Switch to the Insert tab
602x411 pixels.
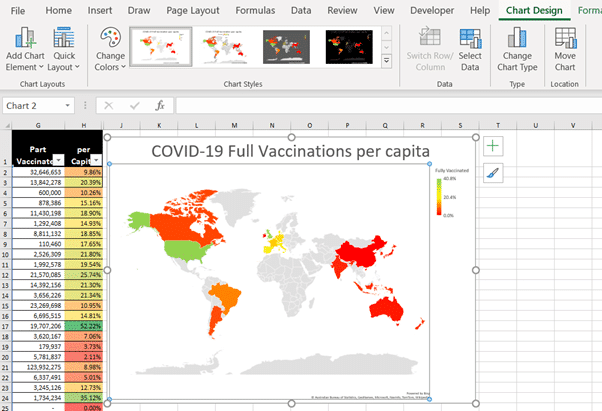100,10
